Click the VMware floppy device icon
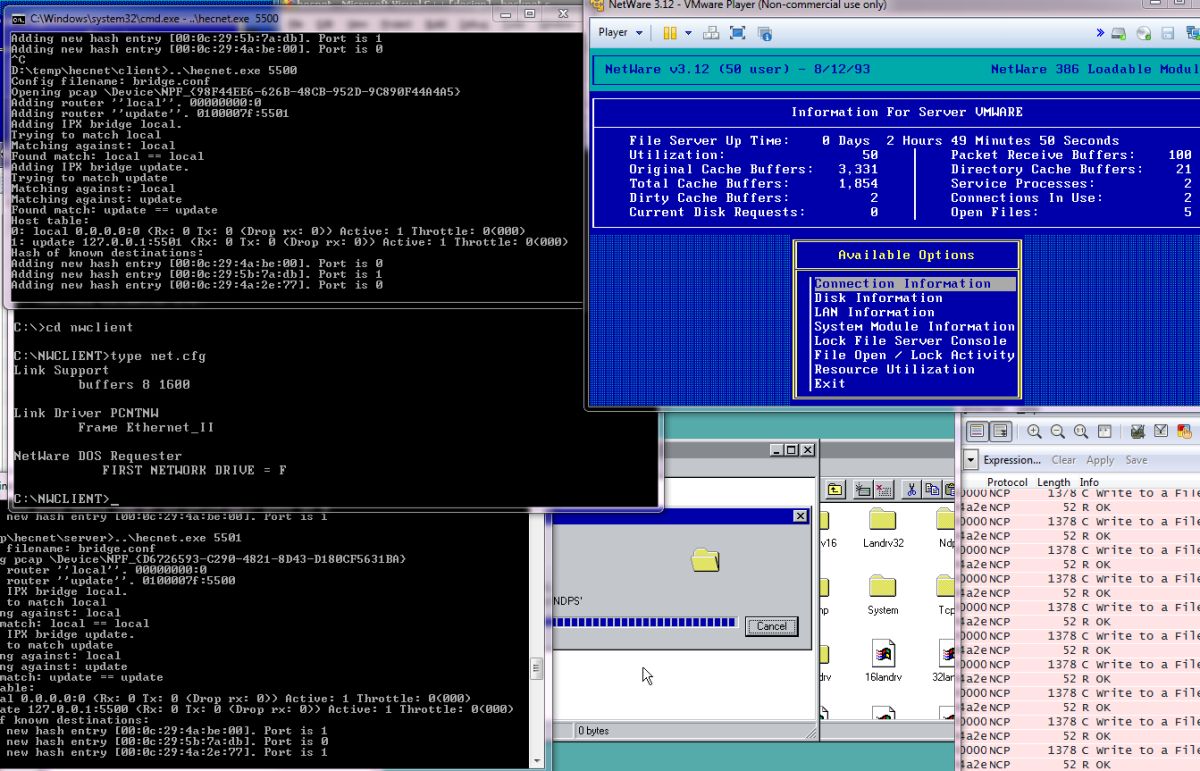1200x771 pixels. coord(1167,34)
